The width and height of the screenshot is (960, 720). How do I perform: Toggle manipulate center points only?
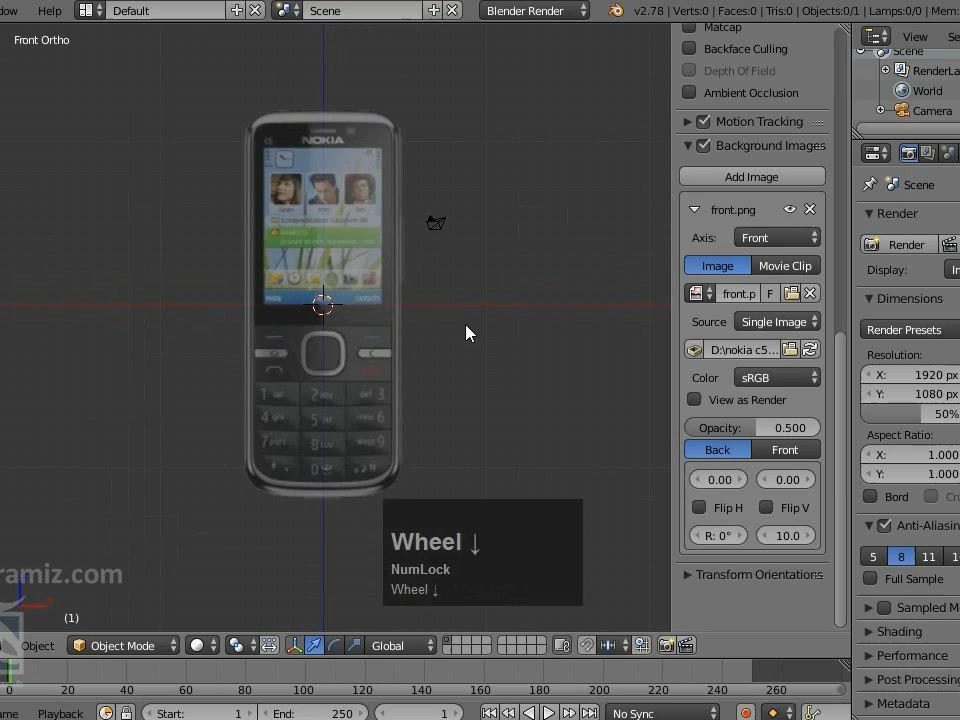[269, 645]
